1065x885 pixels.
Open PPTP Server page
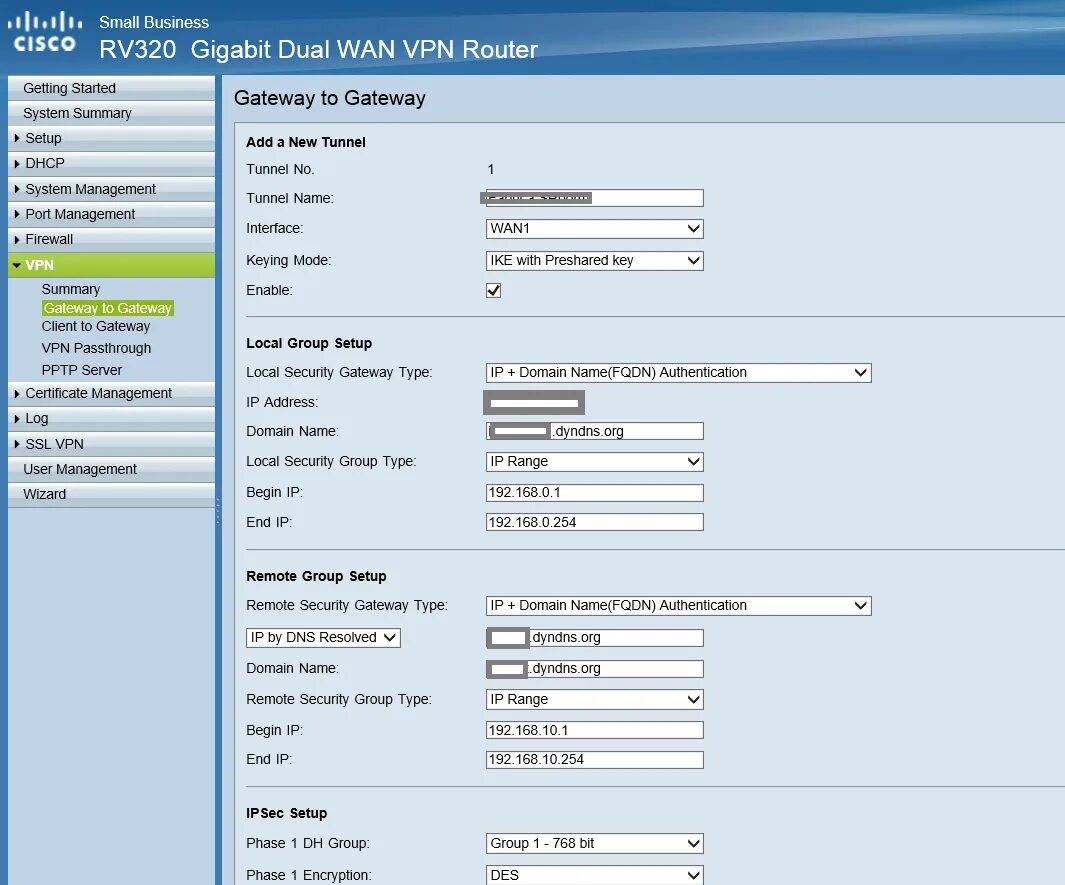82,370
